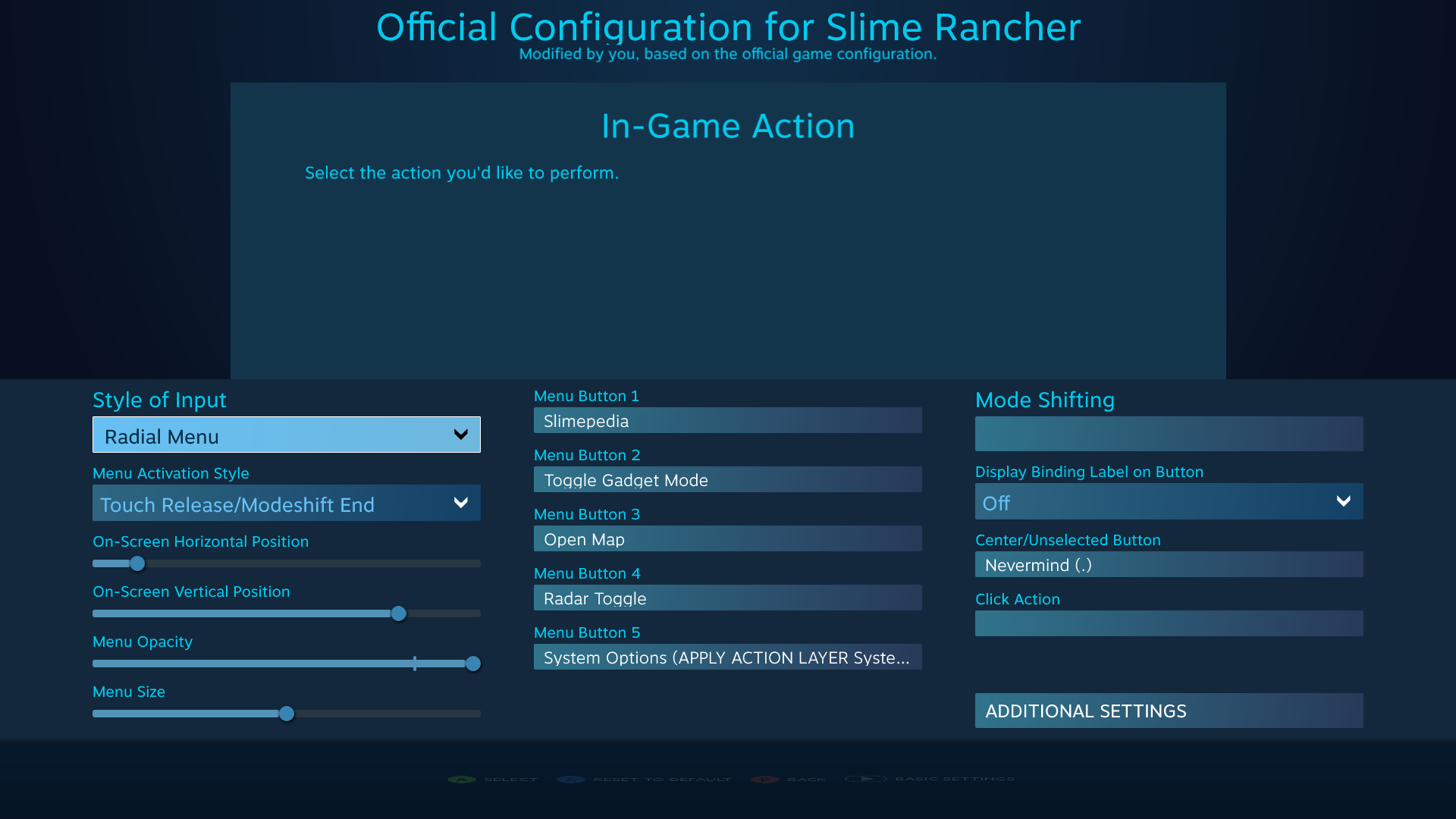Image resolution: width=1456 pixels, height=819 pixels.
Task: Click the Radial Menu style icon
Action: (286, 435)
